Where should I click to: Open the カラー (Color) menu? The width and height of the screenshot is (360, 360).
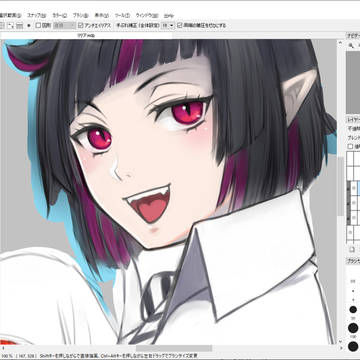tap(59, 15)
